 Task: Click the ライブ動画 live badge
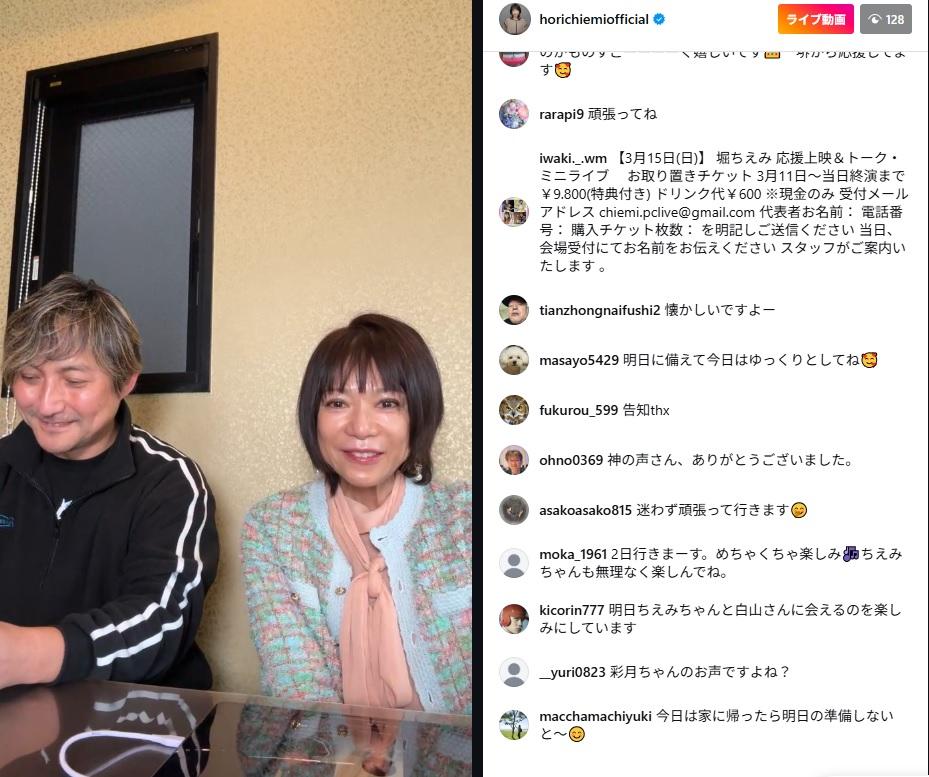[x=815, y=20]
